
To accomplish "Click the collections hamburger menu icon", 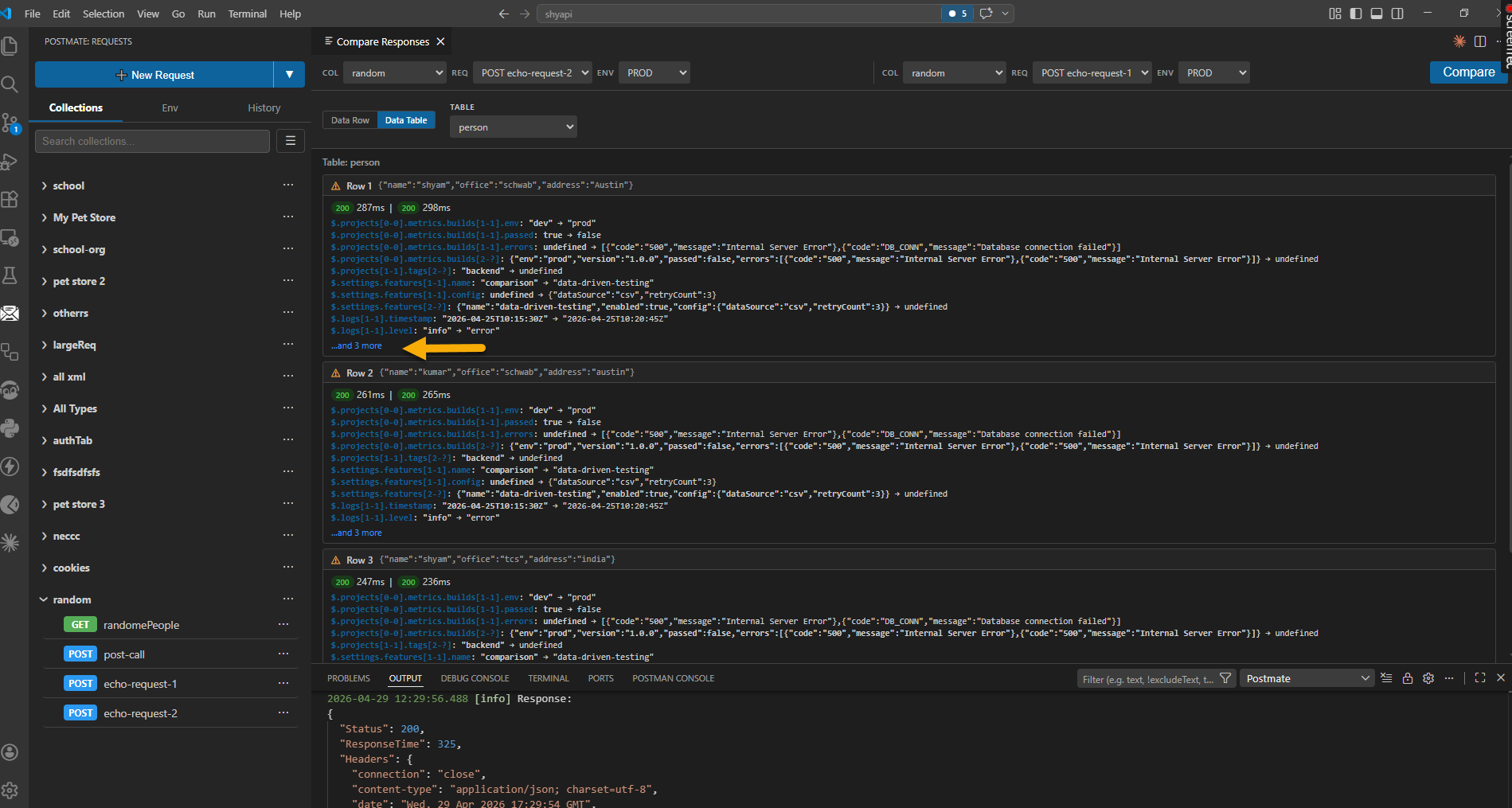I will click(291, 141).
